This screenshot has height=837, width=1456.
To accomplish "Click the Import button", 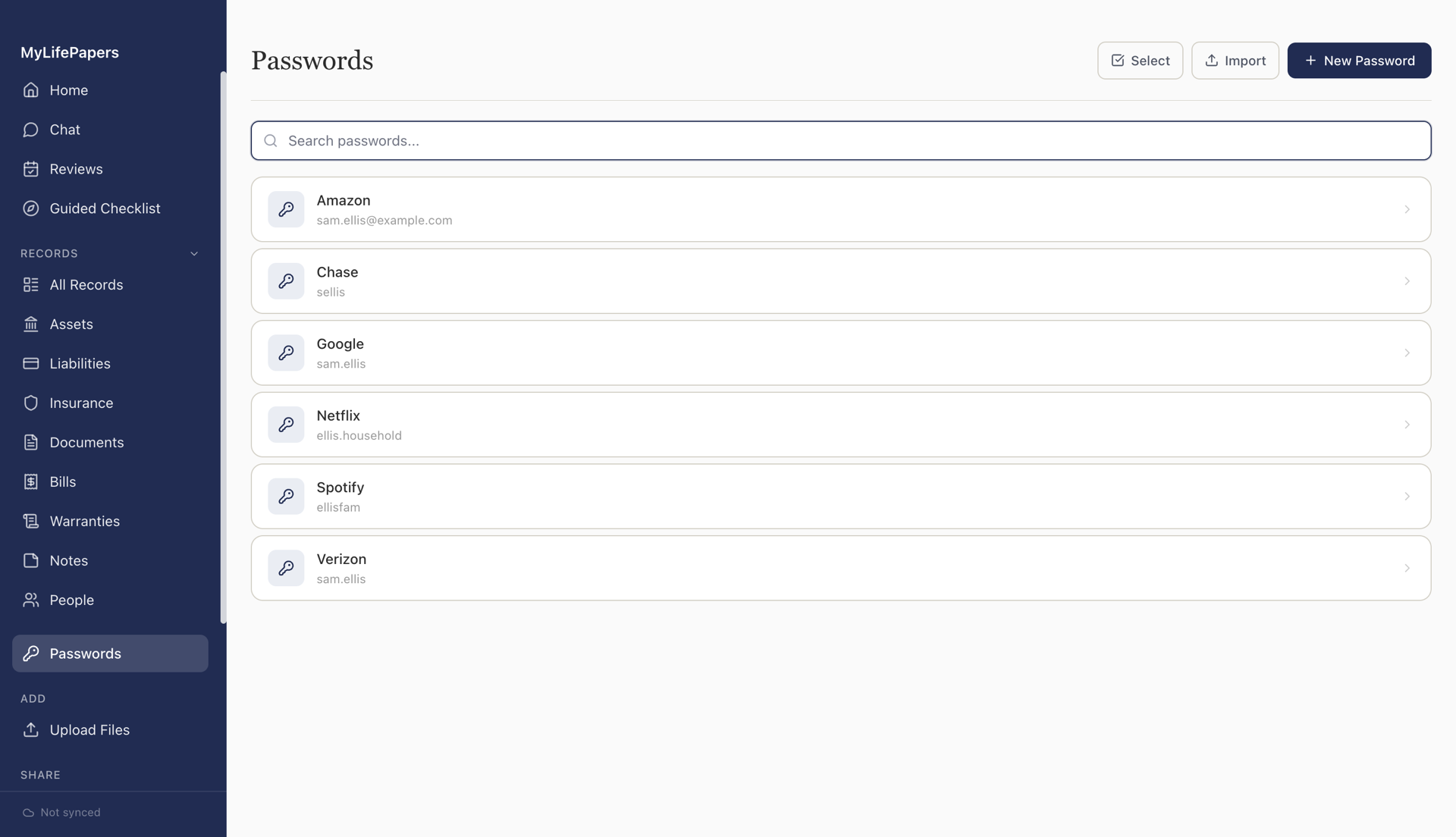I will pyautogui.click(x=1235, y=61).
